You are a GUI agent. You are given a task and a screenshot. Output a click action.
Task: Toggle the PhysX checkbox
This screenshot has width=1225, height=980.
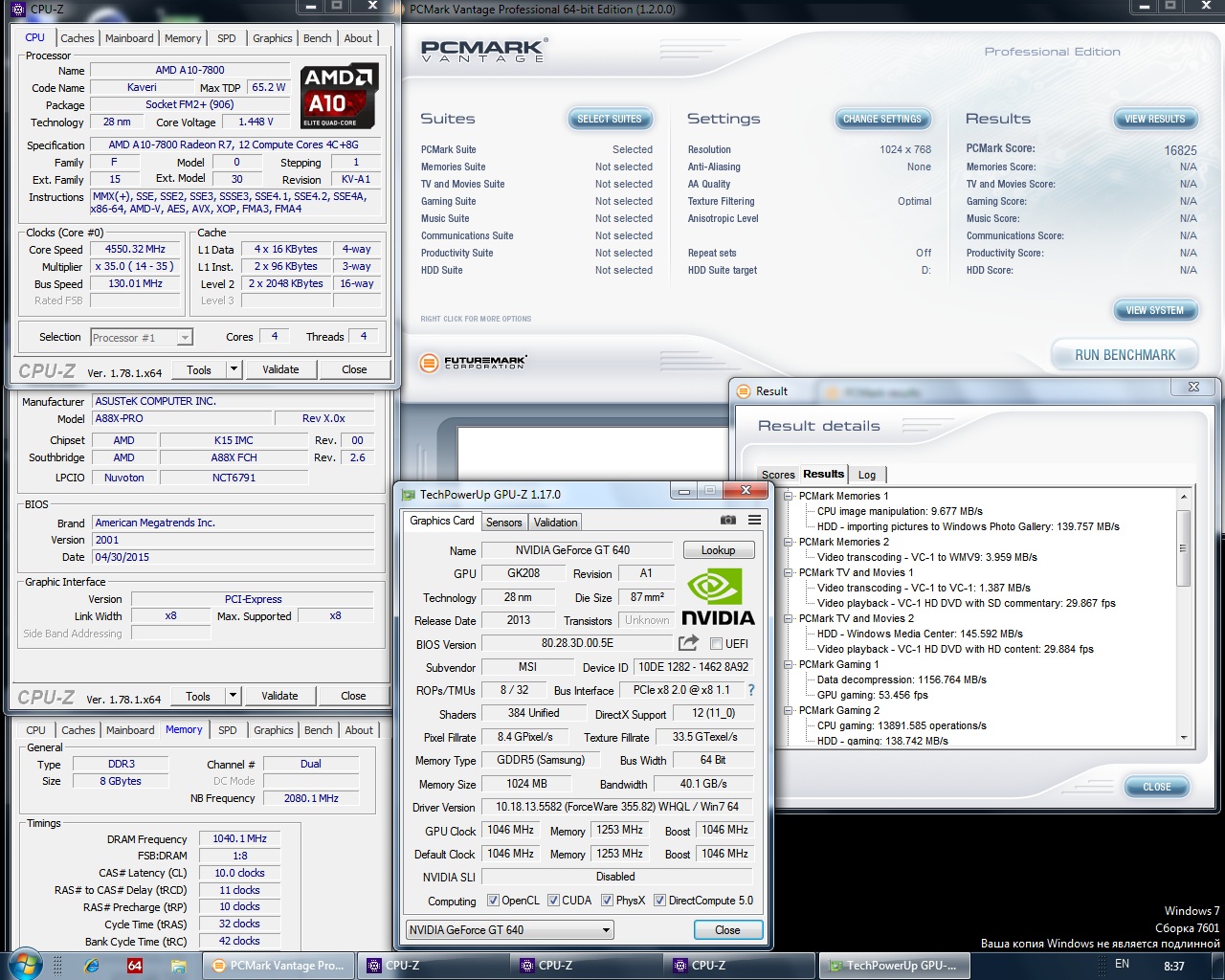coord(607,901)
